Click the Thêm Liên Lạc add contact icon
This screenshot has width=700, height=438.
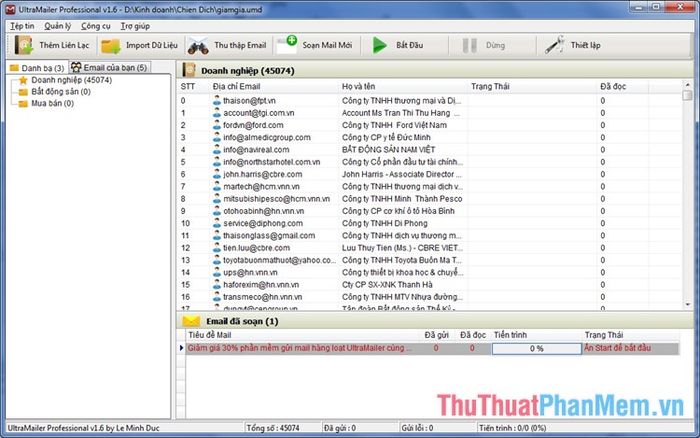(x=23, y=45)
